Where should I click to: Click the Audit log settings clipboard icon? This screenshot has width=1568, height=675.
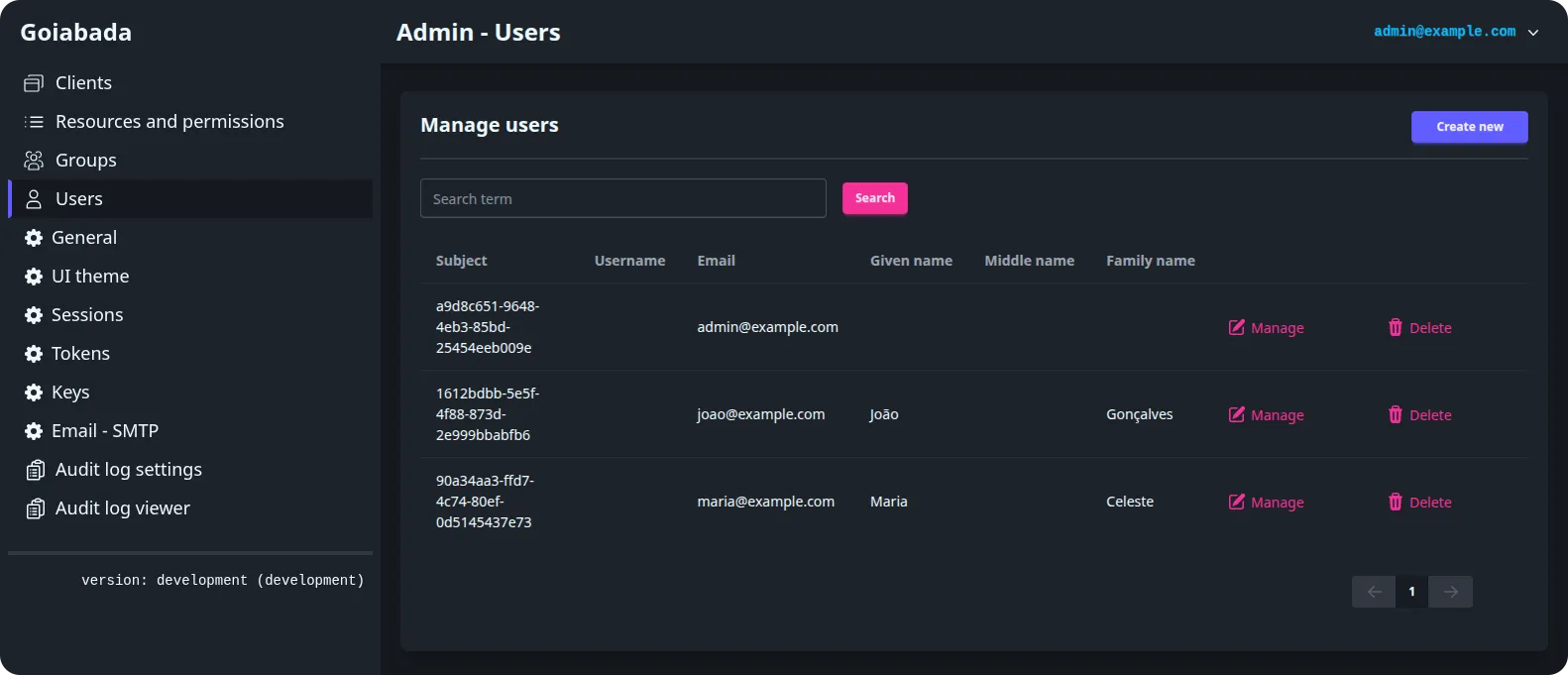coord(36,470)
